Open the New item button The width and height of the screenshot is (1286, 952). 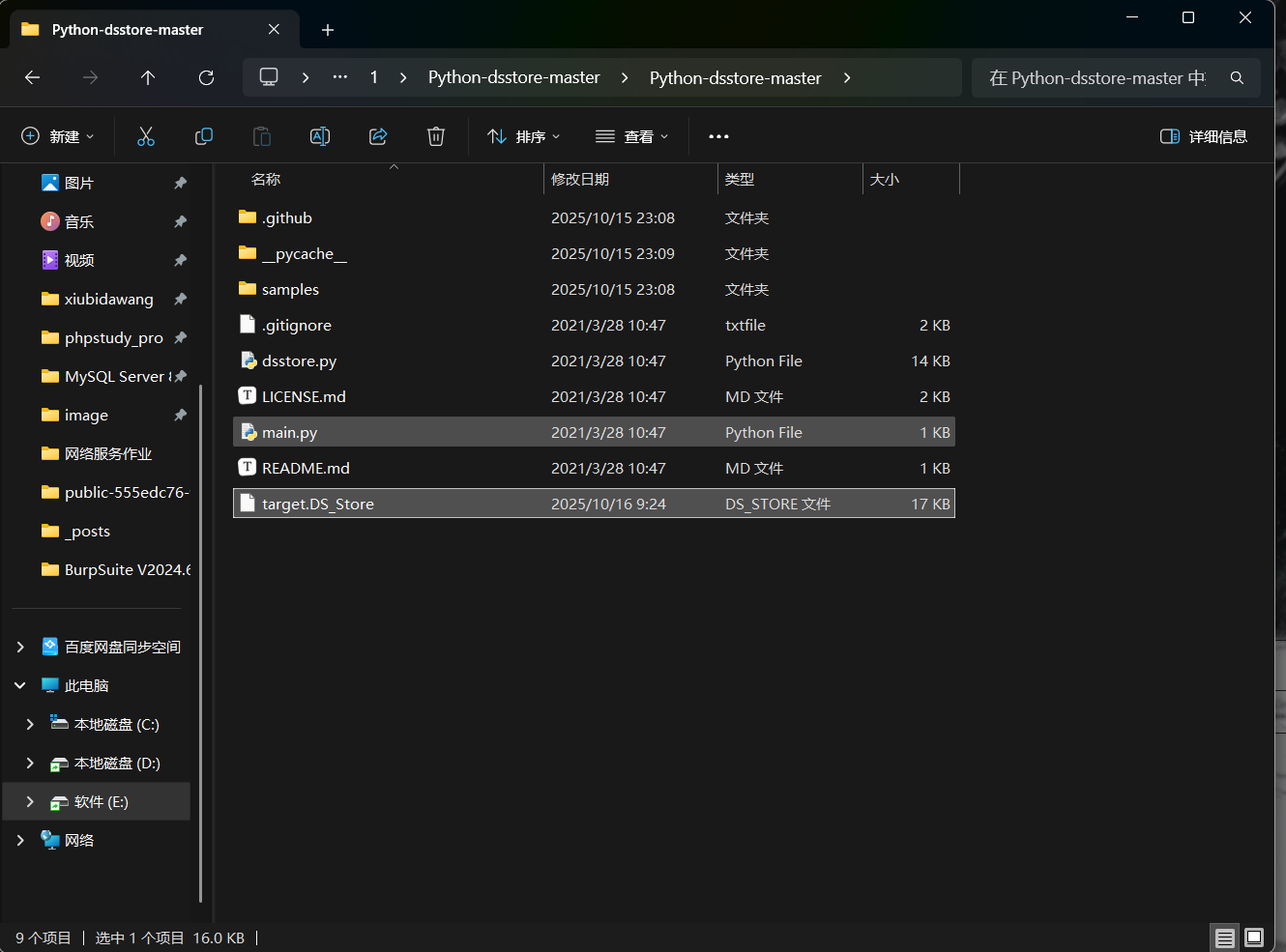point(58,136)
